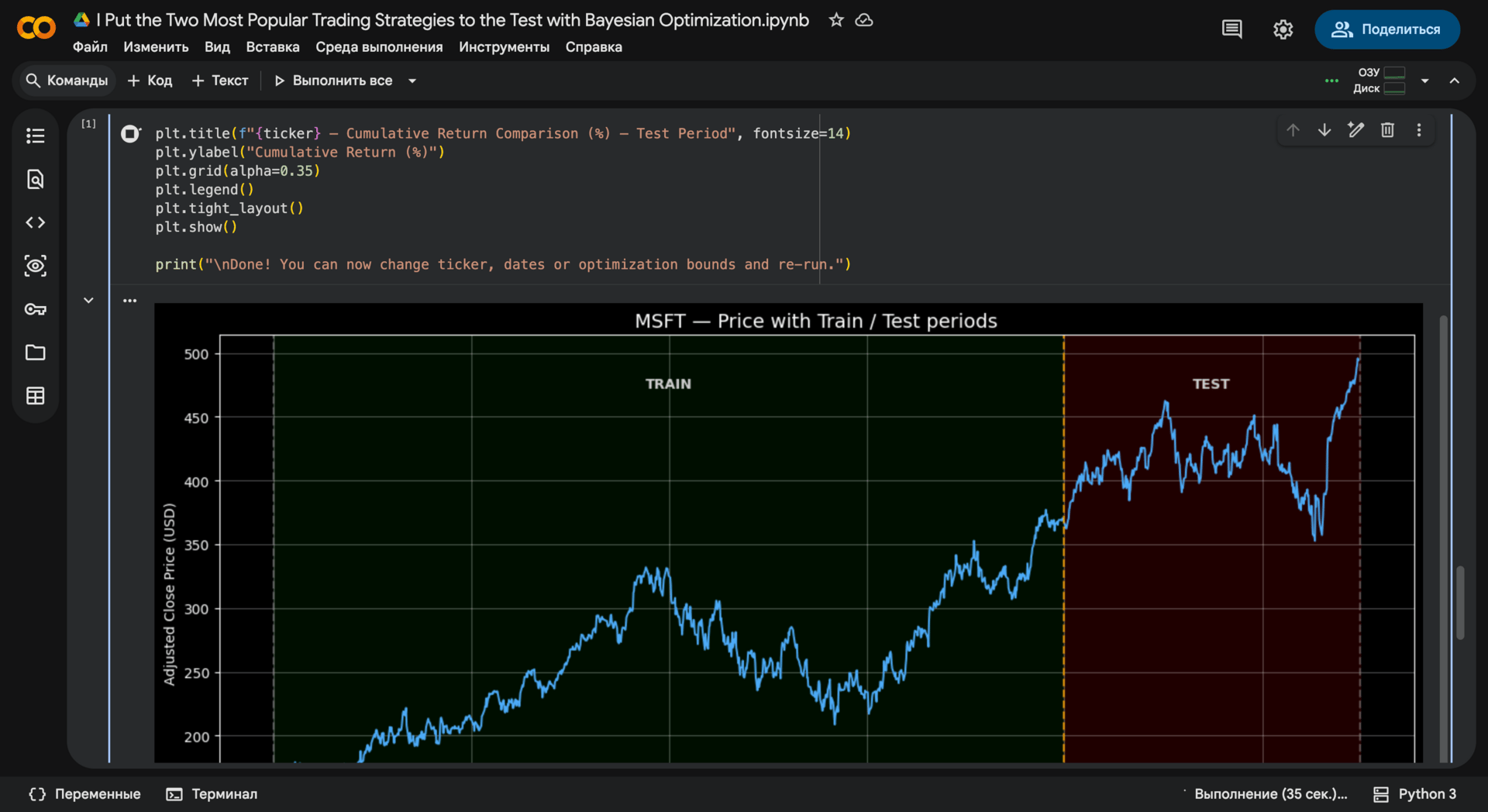1488x812 pixels.
Task: Open notebook settings gear icon
Action: [1283, 29]
